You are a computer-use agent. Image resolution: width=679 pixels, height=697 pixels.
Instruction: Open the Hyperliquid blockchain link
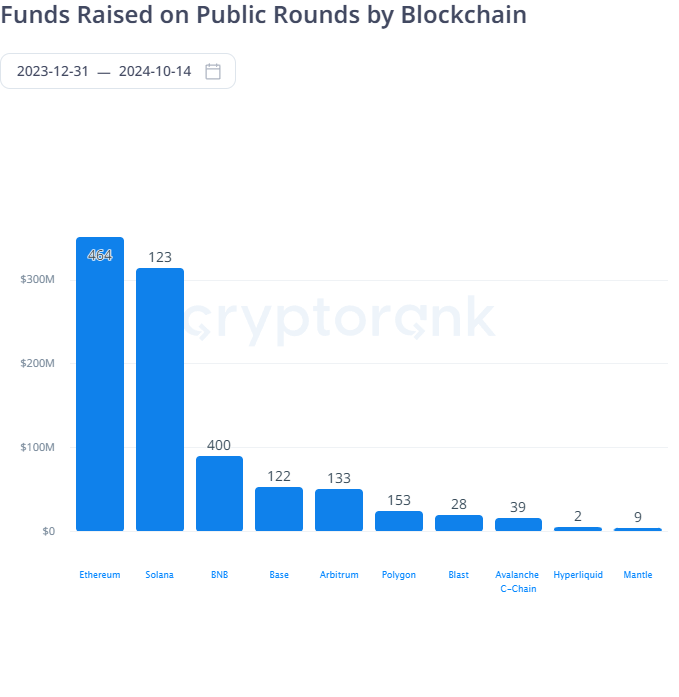(x=578, y=575)
